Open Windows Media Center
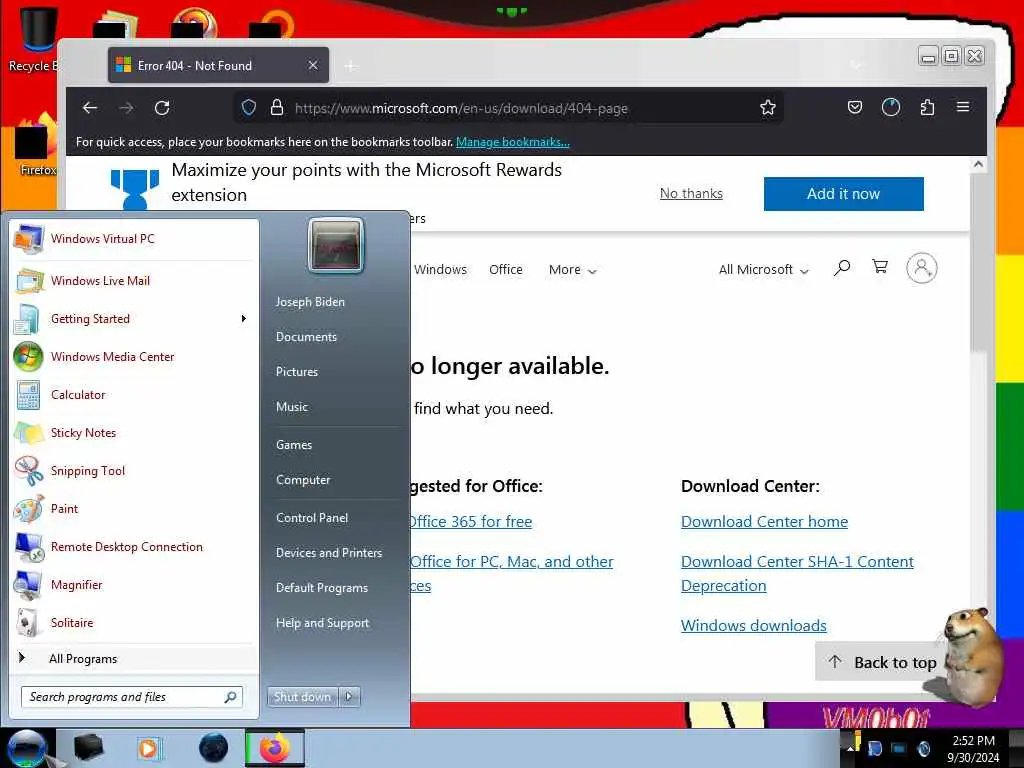The image size is (1024, 768). tap(133, 357)
